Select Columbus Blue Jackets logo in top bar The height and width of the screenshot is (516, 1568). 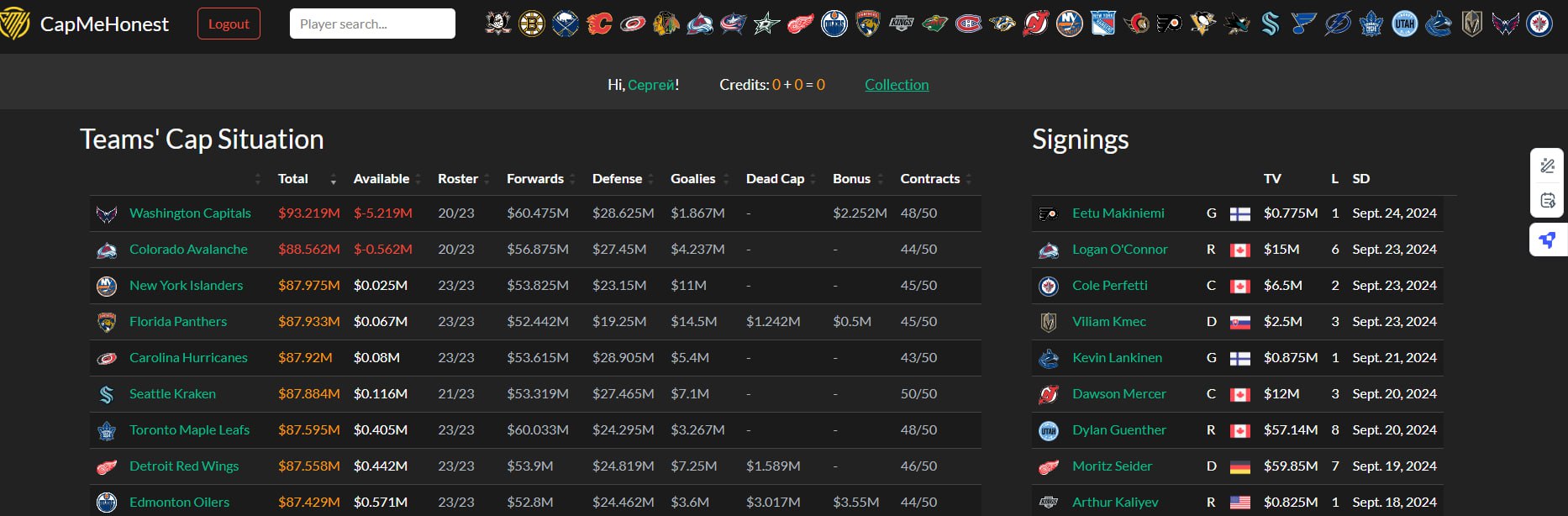[734, 24]
